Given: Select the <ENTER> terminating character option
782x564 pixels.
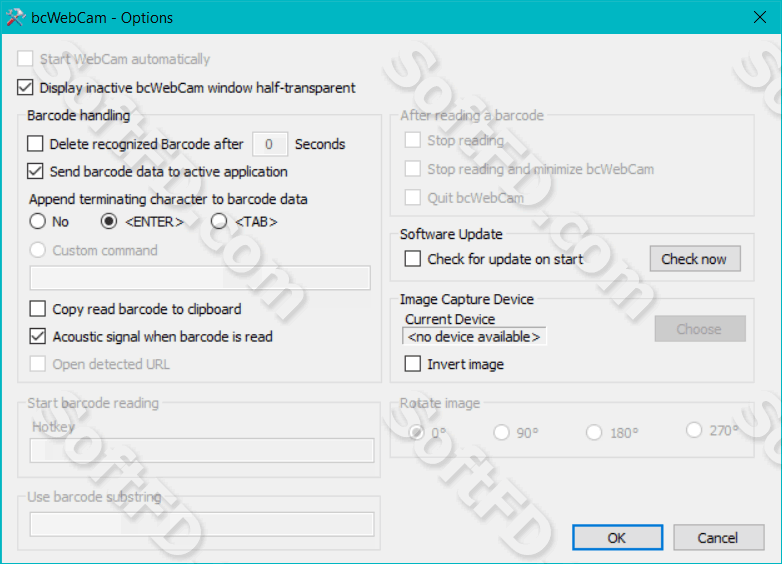Looking at the screenshot, I should tap(109, 221).
